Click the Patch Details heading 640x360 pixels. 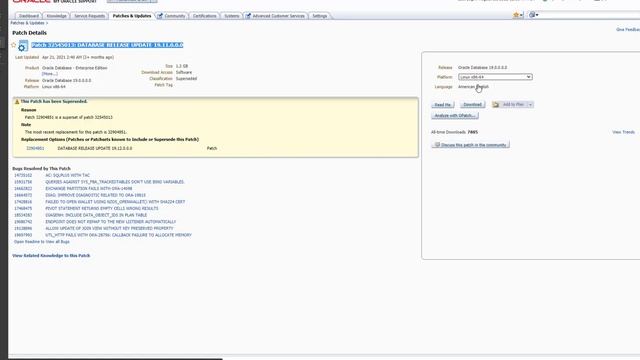tap(29, 33)
